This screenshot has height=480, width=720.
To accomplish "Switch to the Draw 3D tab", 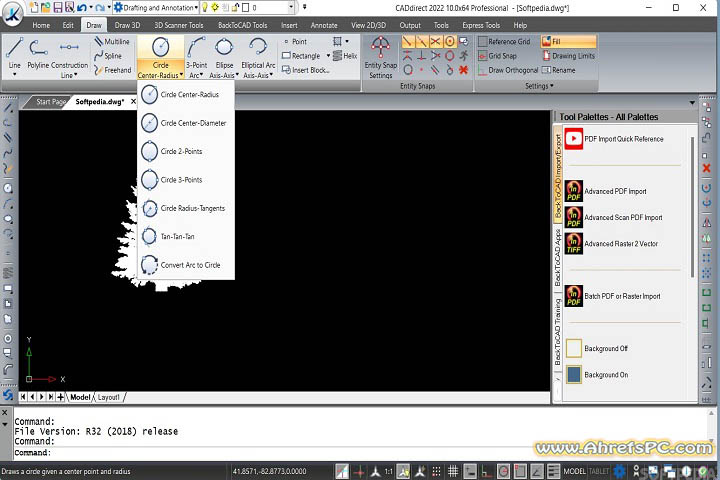I will click(127, 25).
